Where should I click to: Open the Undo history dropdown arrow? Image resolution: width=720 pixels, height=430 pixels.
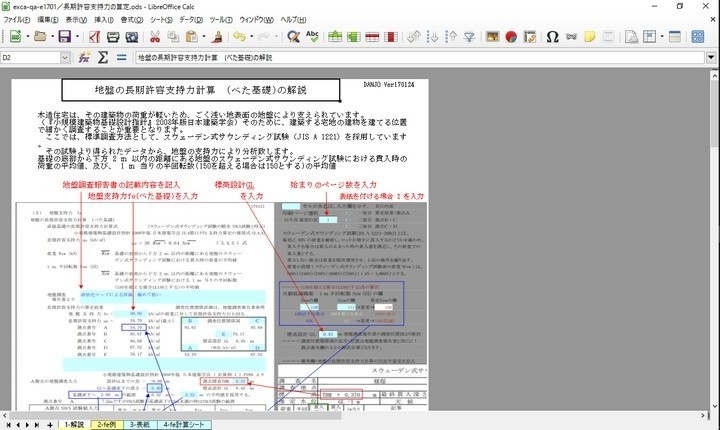(251, 36)
